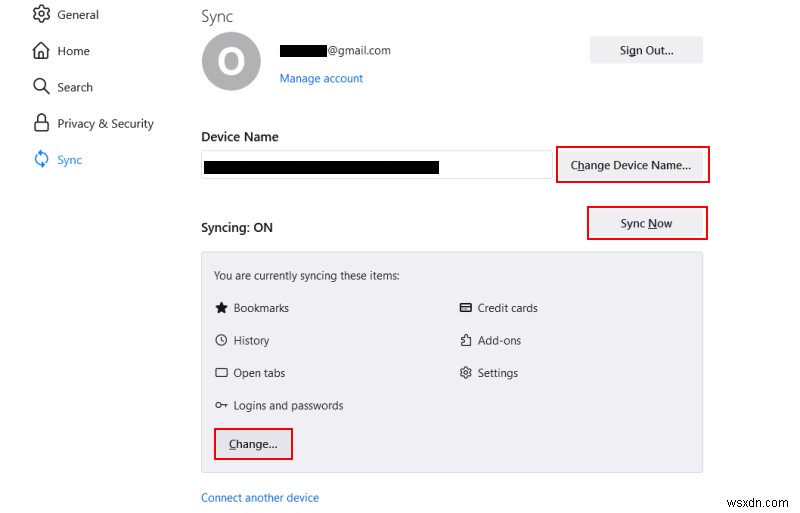This screenshot has width=800, height=513.
Task: Click the Privacy & Security lock icon
Action: pos(41,123)
